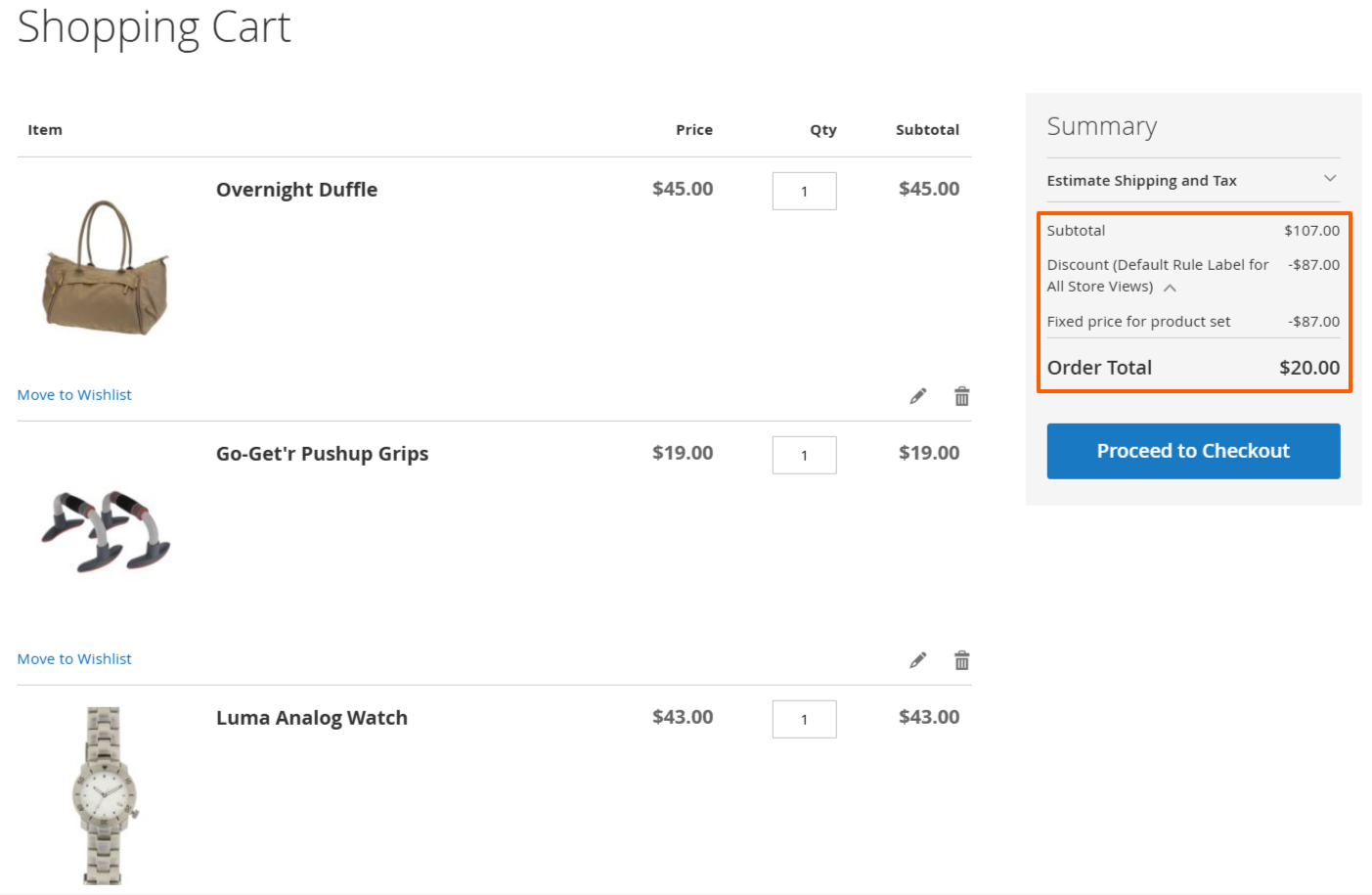The image size is (1372, 895).
Task: Open the Overnight Duffle product name link
Action: point(296,190)
